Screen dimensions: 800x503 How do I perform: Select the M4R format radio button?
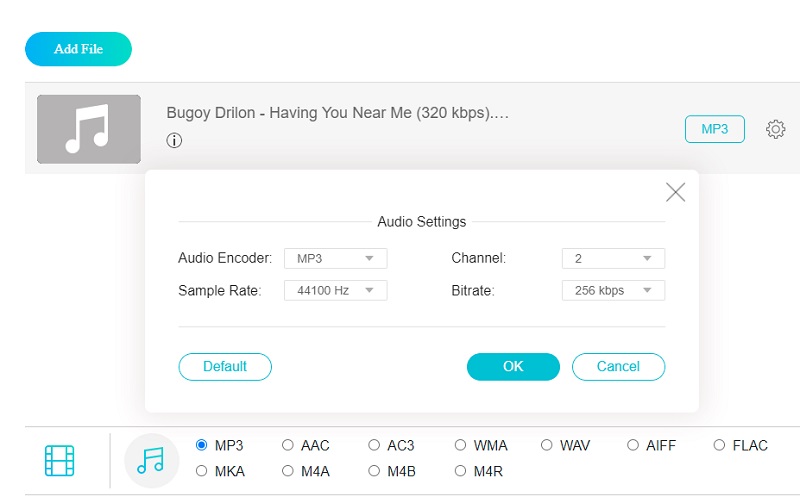click(x=461, y=471)
